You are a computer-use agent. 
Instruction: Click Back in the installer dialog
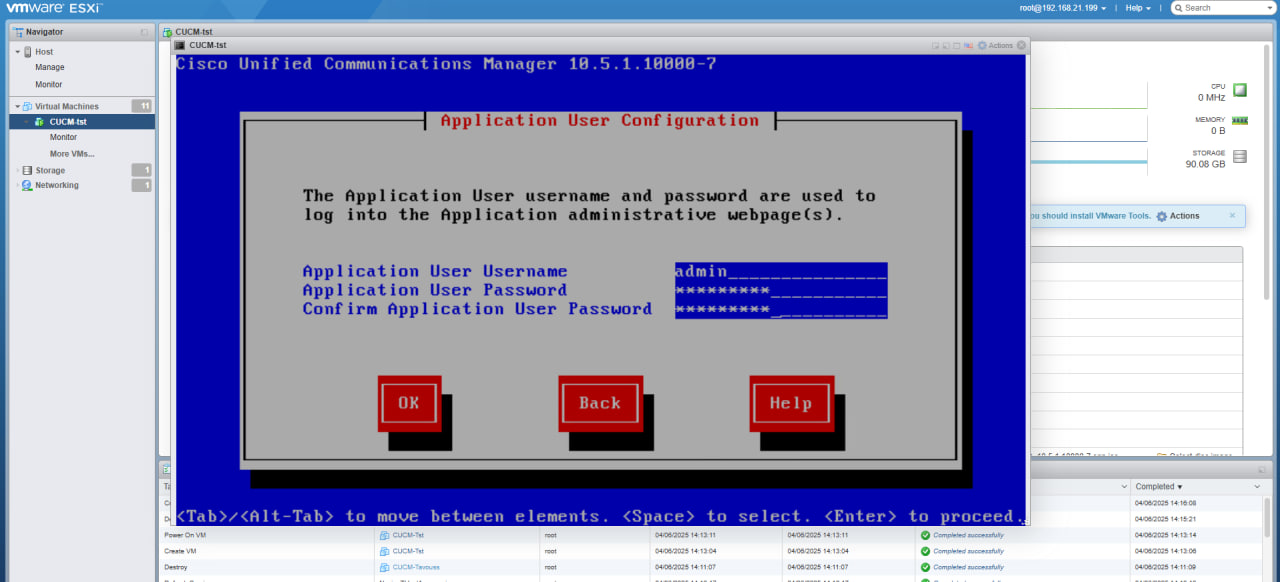[600, 403]
